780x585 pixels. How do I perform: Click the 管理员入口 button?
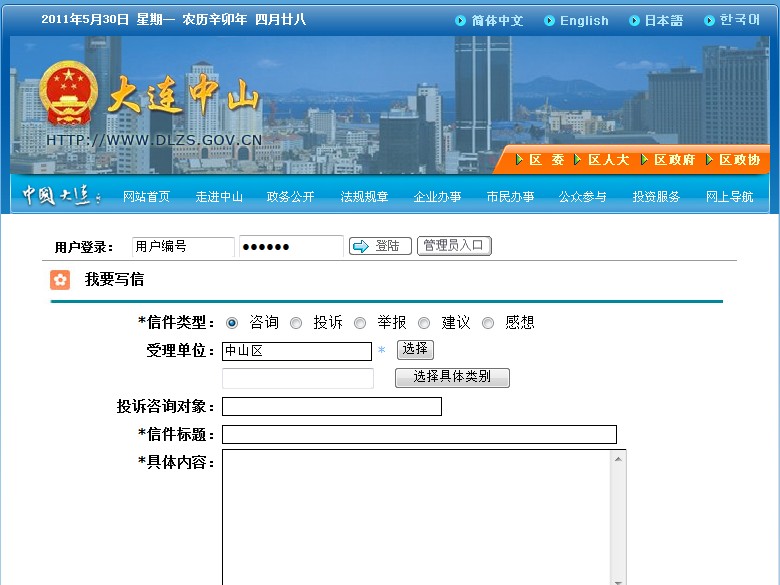[x=454, y=246]
